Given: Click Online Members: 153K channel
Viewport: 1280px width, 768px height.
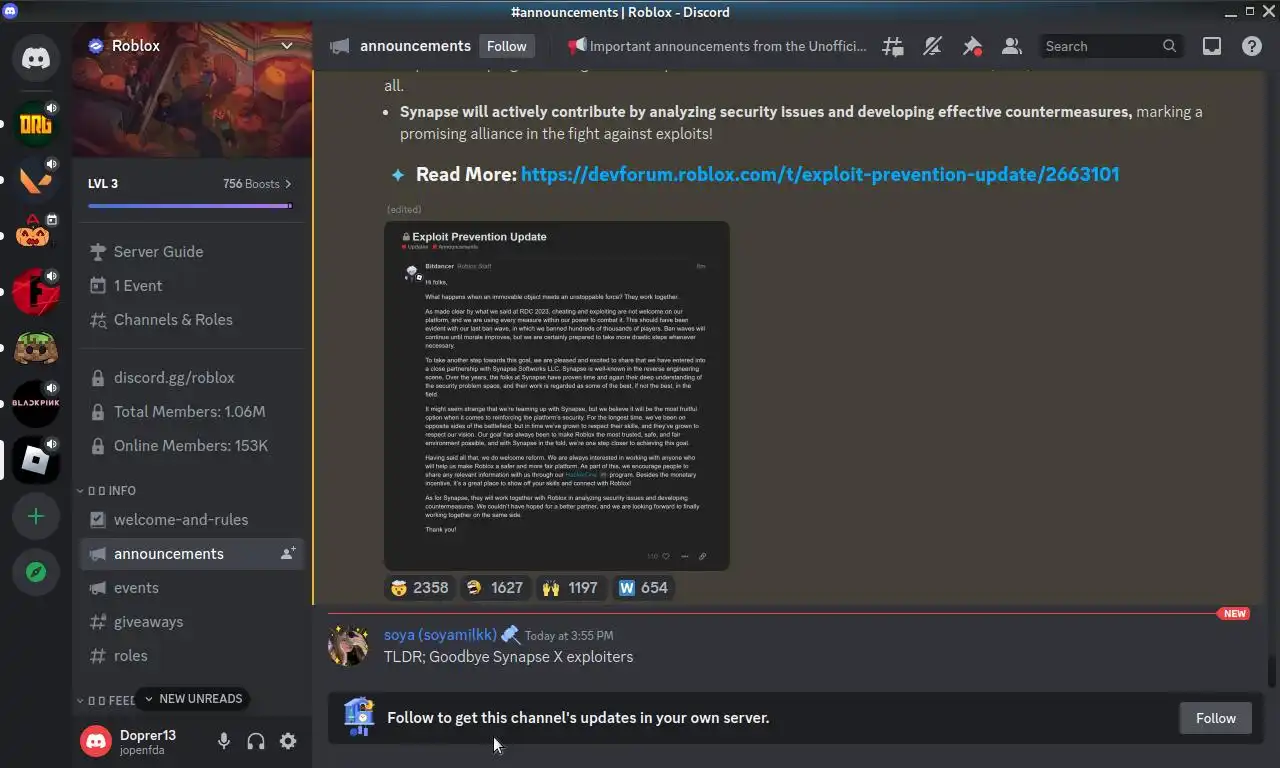Looking at the screenshot, I should (192, 446).
